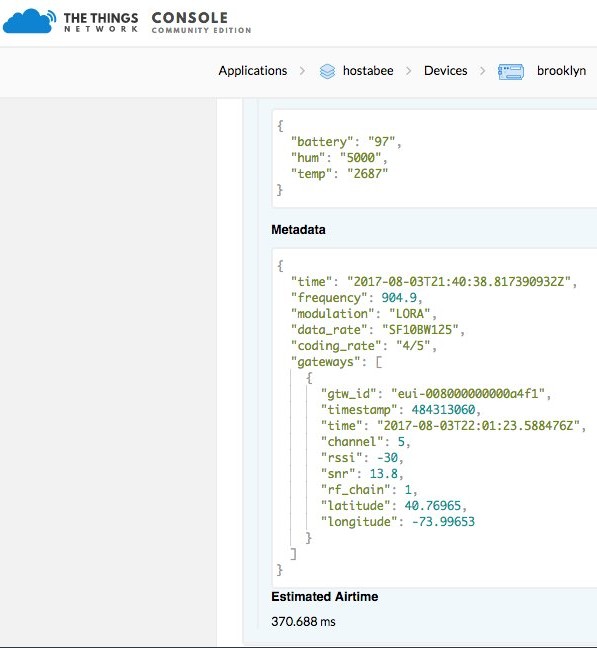This screenshot has height=648, width=597.
Task: Open hostabee application breadcrumb
Action: click(x=368, y=71)
